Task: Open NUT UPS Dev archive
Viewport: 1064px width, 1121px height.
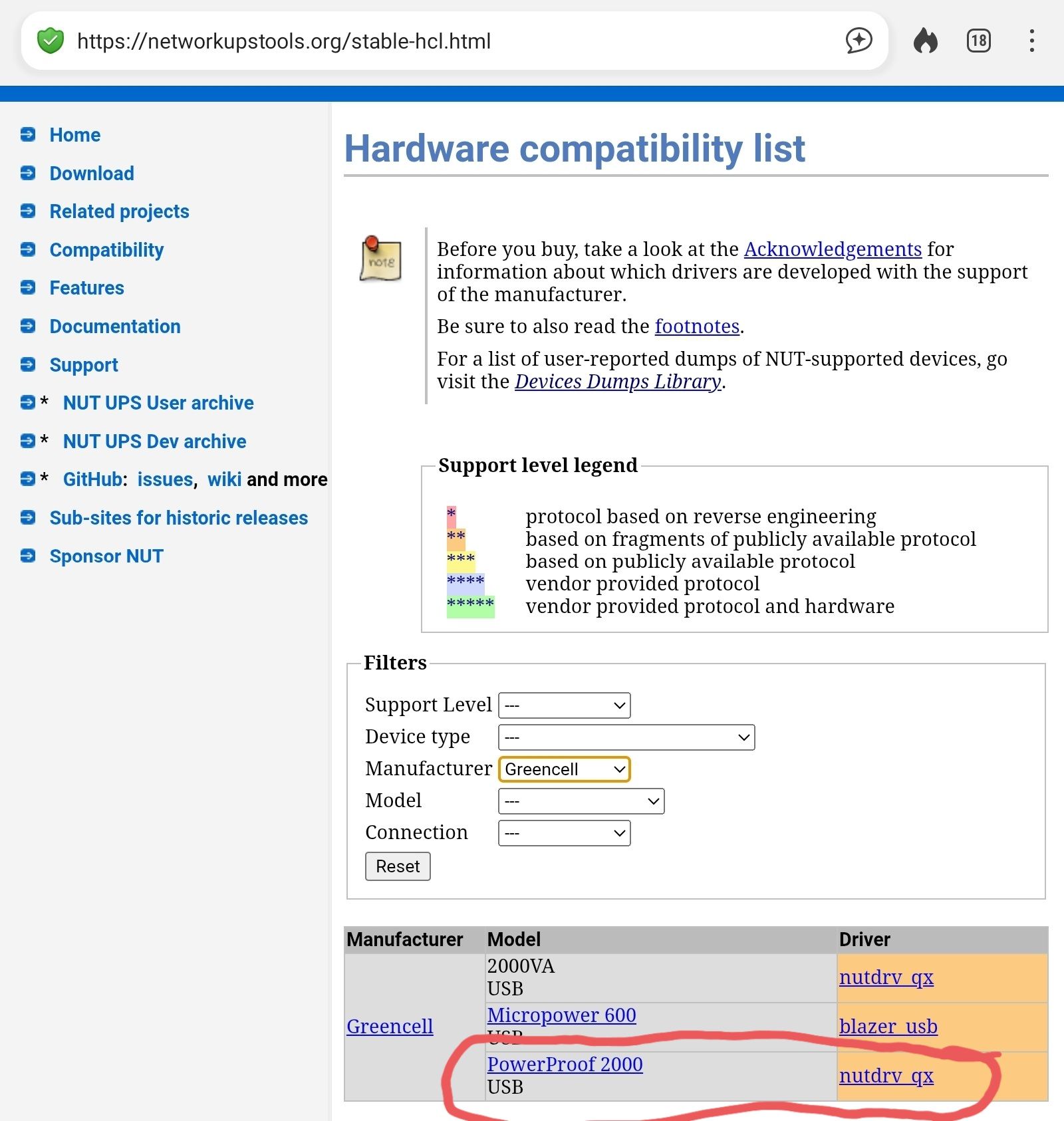Action: [154, 441]
